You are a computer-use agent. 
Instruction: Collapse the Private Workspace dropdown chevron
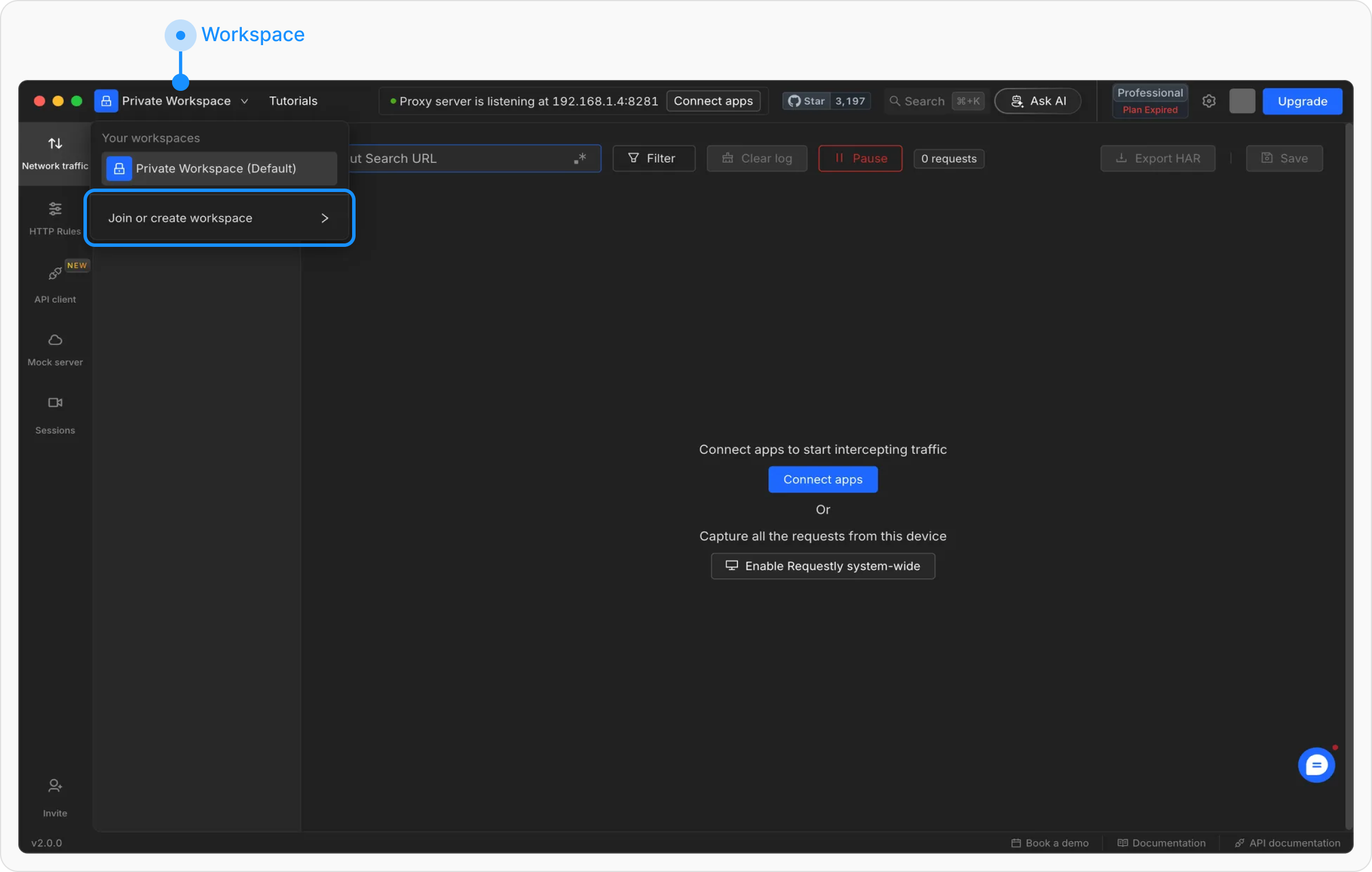pos(245,101)
